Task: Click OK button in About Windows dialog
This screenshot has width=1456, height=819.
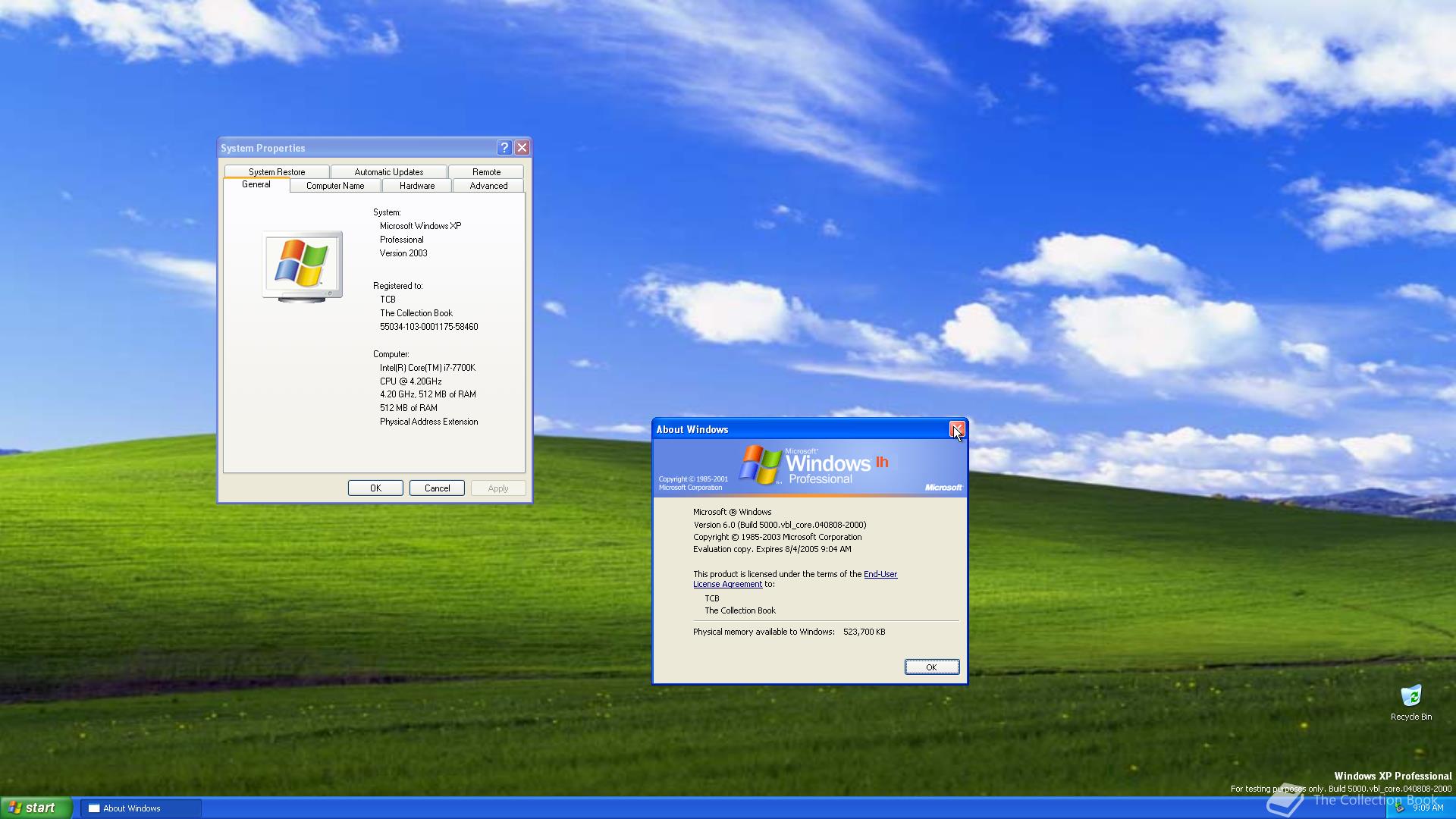Action: pos(931,666)
